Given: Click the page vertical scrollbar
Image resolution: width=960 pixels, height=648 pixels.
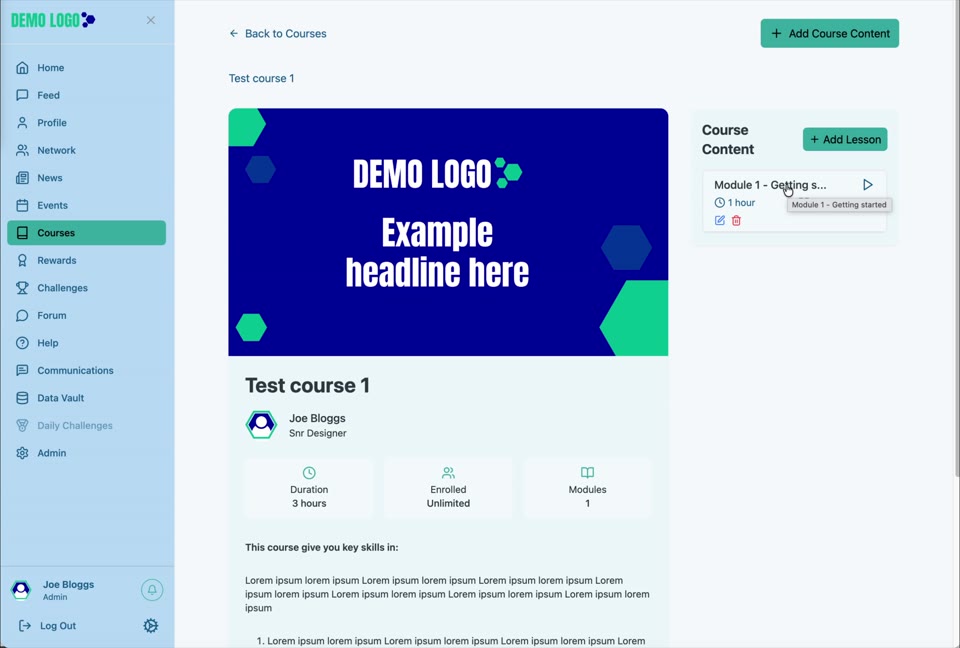Looking at the screenshot, I should click(x=957, y=239).
